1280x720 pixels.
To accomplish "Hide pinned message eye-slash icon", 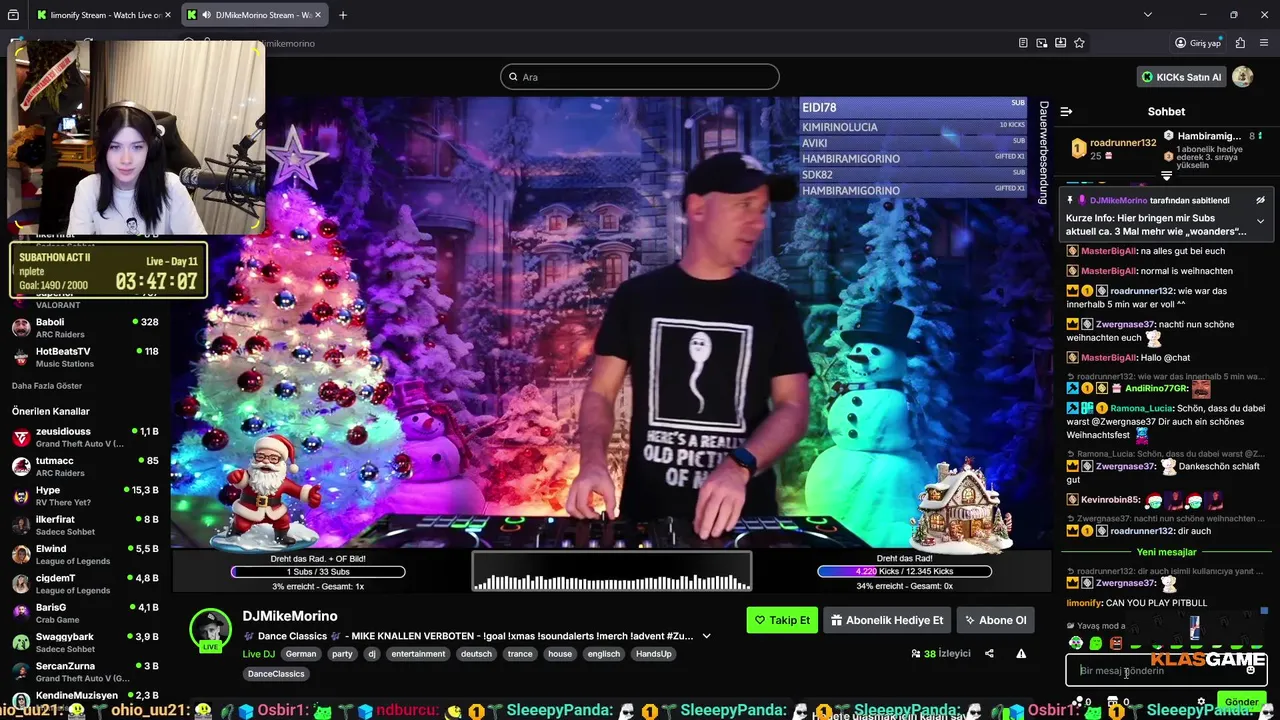I will point(1260,200).
